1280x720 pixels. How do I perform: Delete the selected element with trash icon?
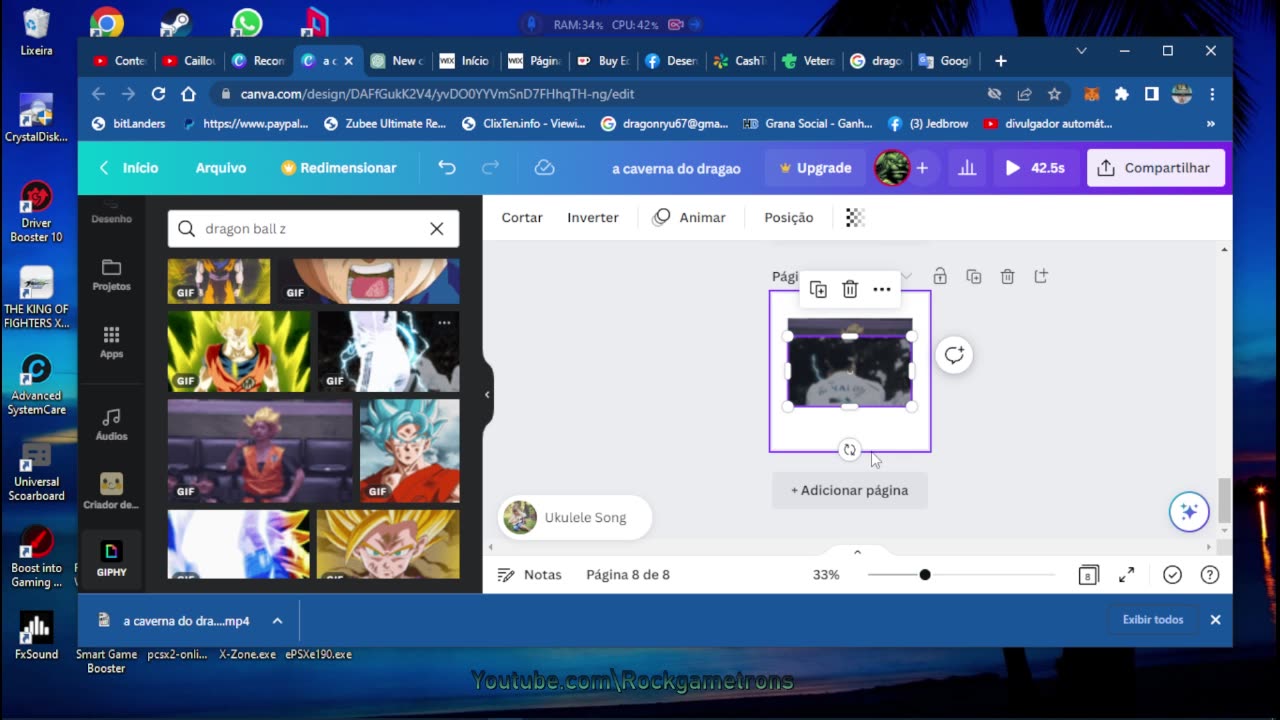point(850,289)
